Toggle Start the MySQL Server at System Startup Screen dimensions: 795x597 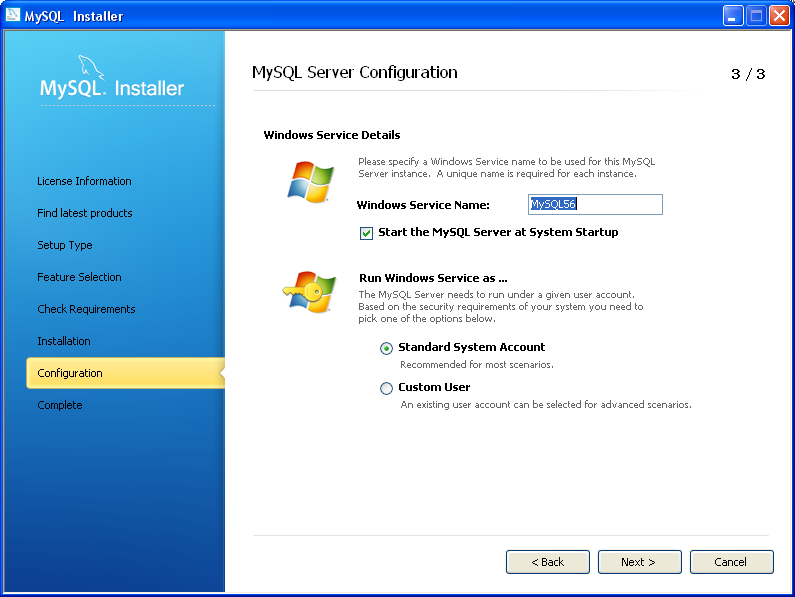point(366,233)
